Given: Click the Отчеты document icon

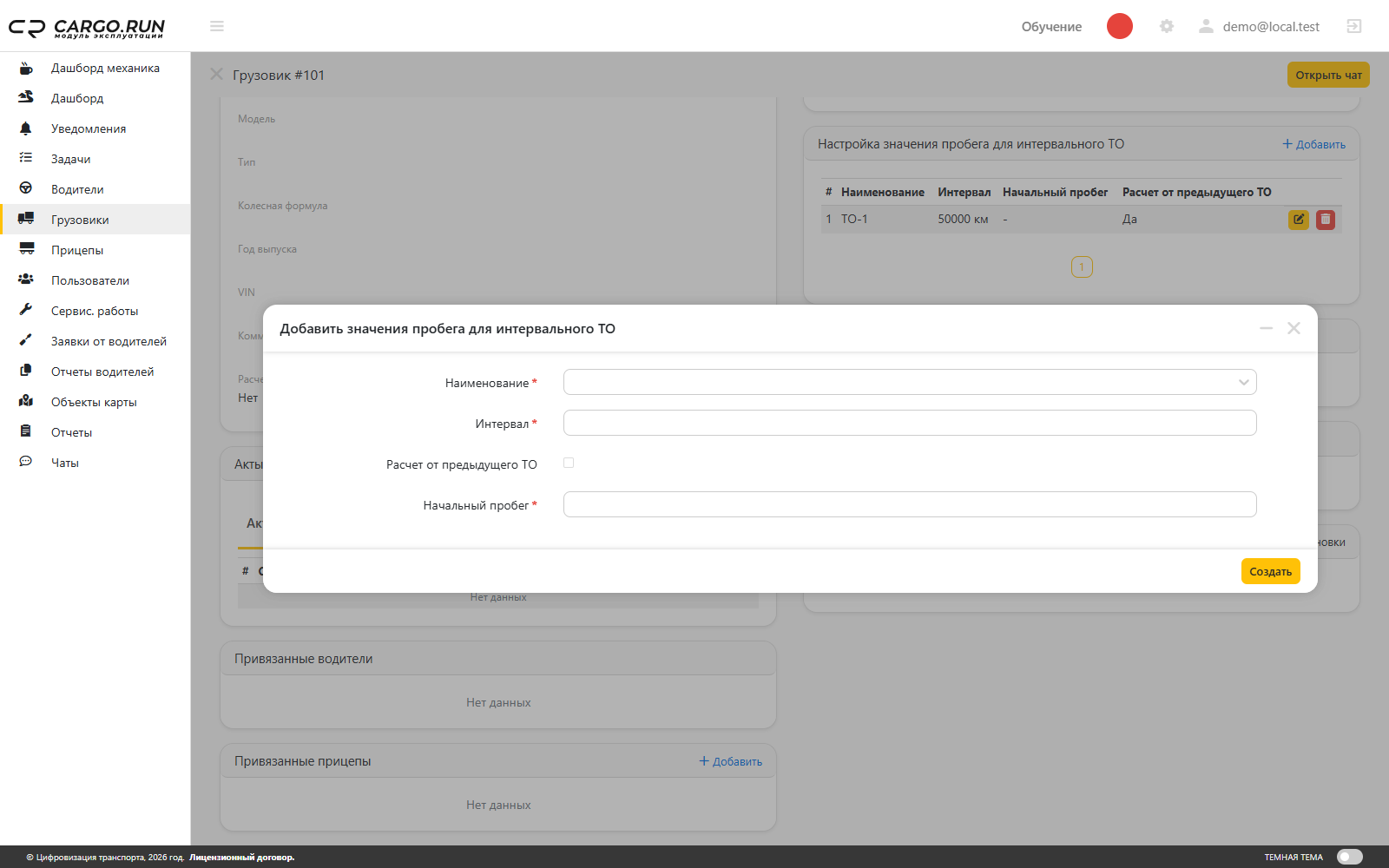Looking at the screenshot, I should pyautogui.click(x=26, y=431).
